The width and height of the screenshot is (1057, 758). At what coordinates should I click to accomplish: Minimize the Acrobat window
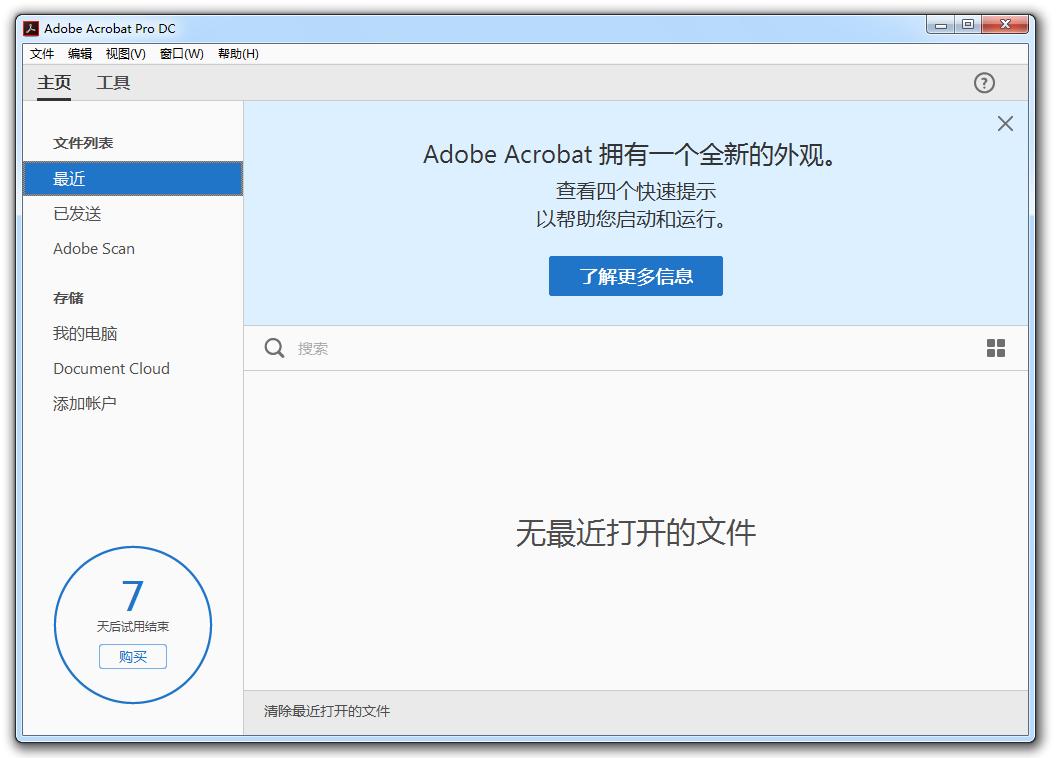(x=940, y=25)
